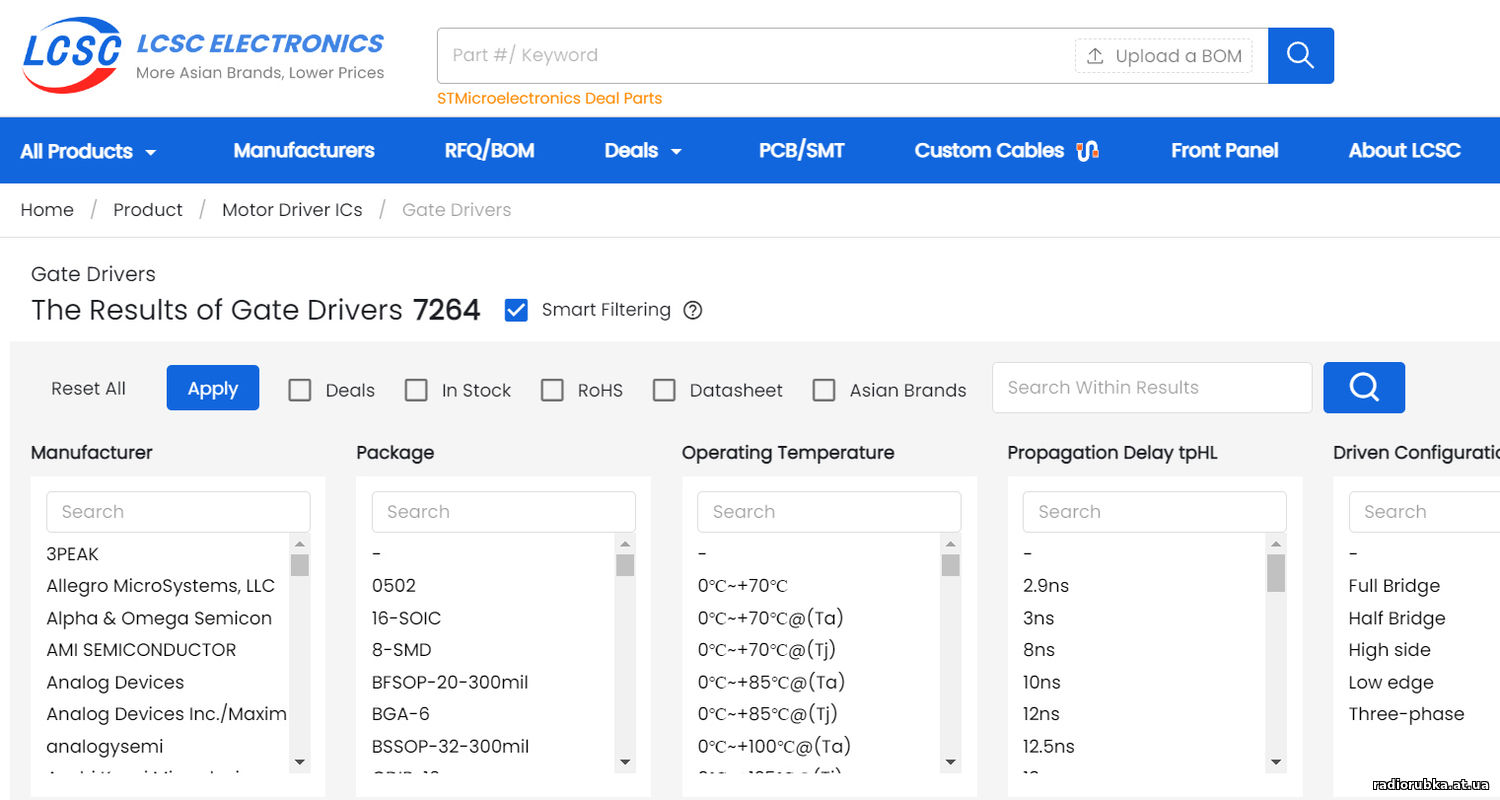Image resolution: width=1500 pixels, height=800 pixels.
Task: Pick Three-phase configuration
Action: tap(1407, 714)
